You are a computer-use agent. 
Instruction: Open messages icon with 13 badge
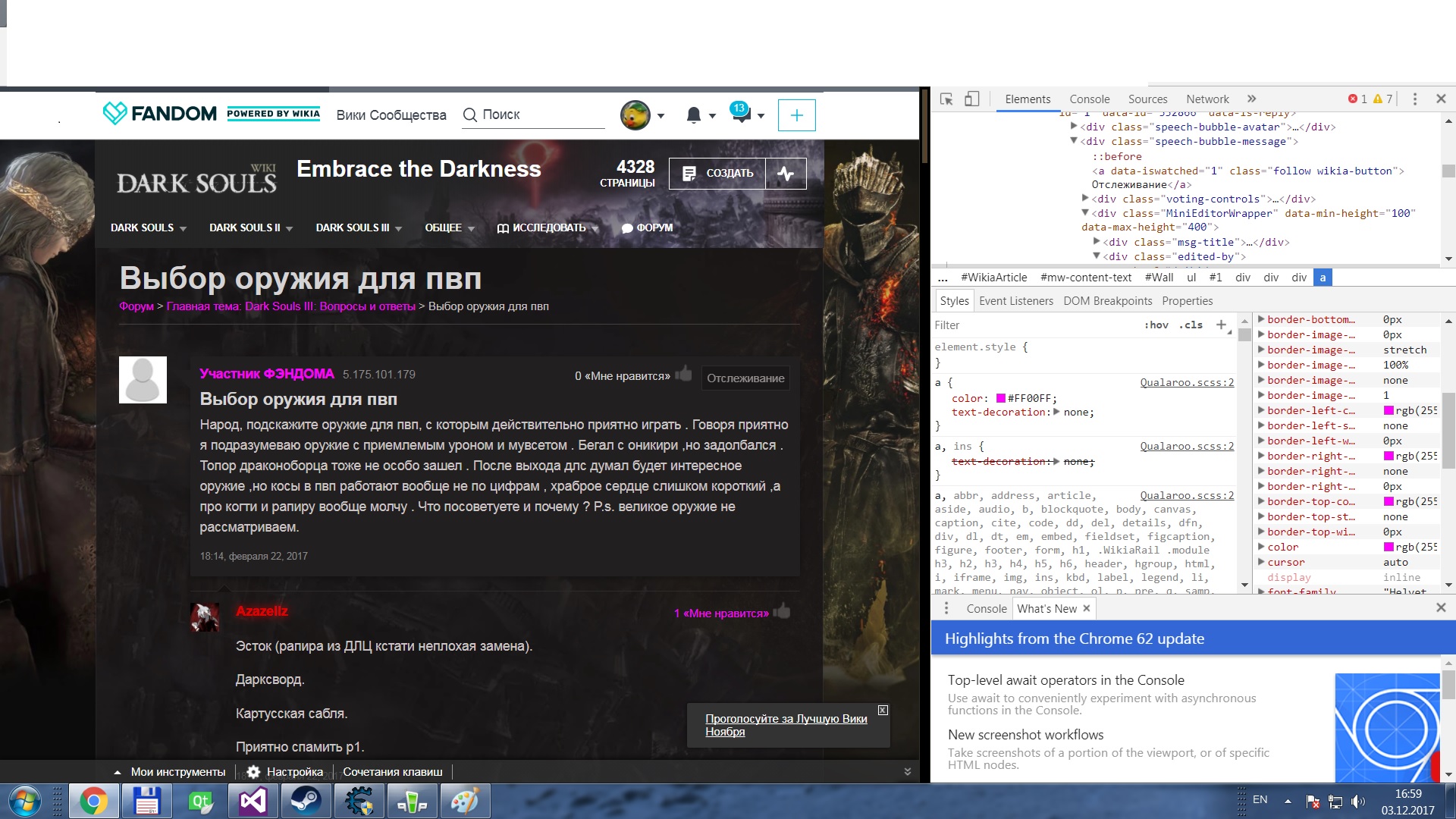click(741, 112)
